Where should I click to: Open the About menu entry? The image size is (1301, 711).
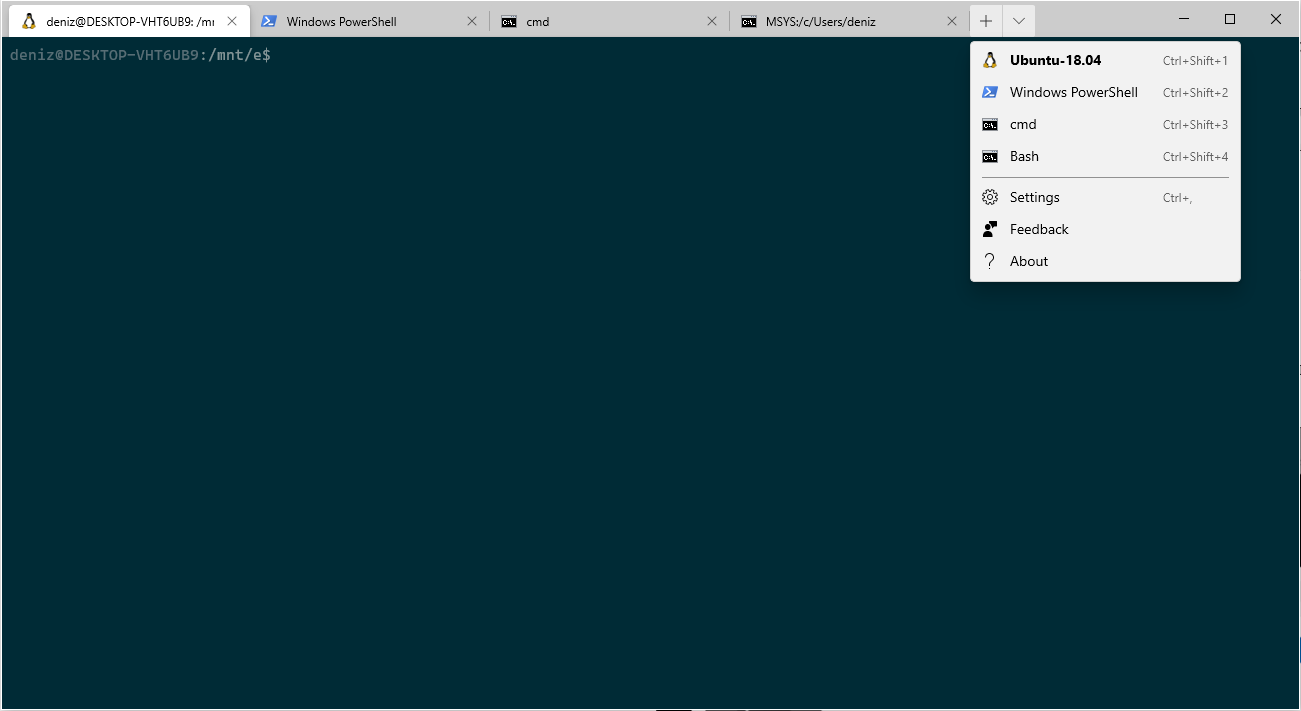(x=1105, y=261)
